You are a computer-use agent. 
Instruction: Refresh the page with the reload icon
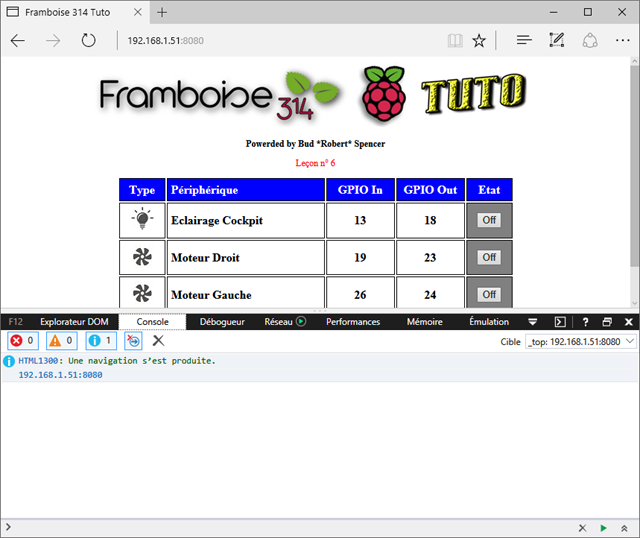pyautogui.click(x=88, y=41)
